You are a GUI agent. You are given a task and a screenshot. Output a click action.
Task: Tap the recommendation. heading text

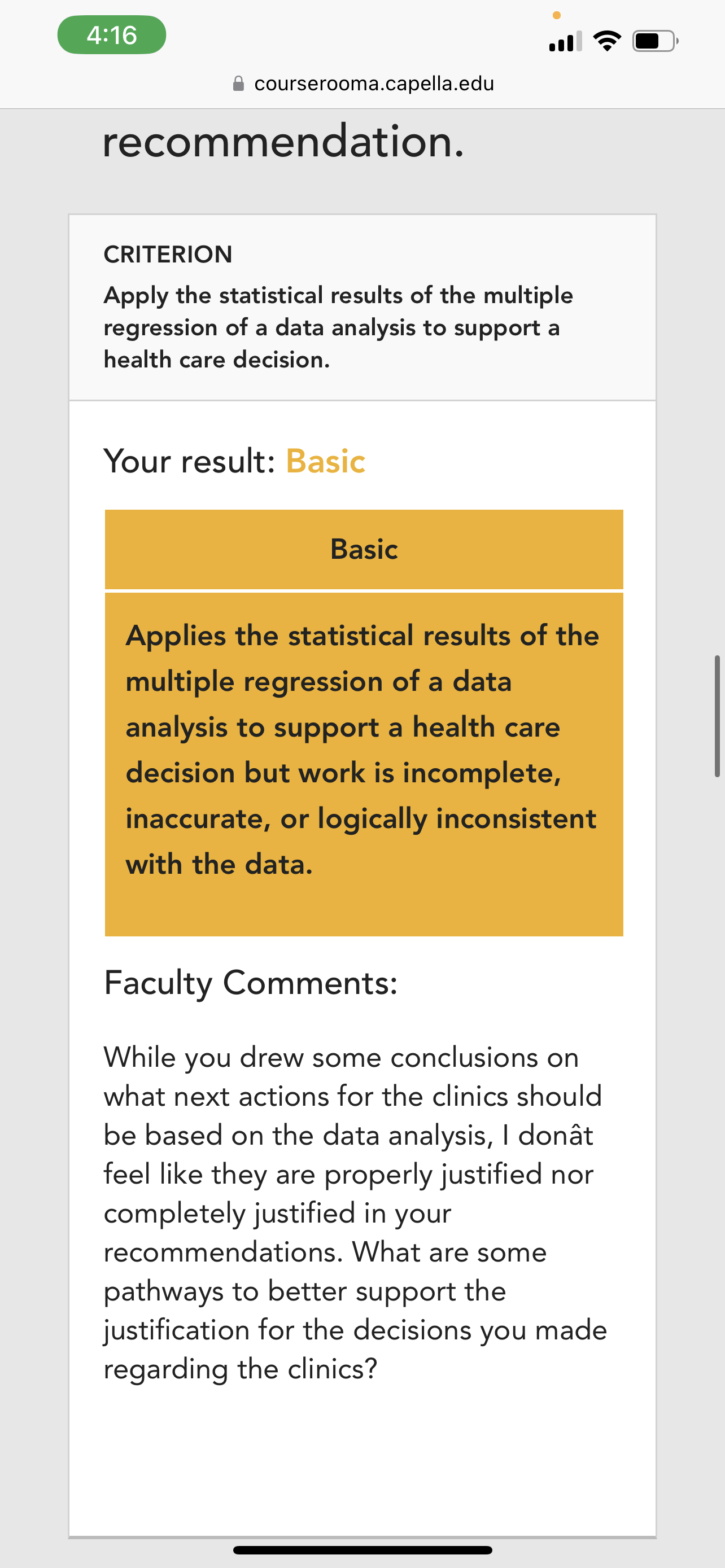coord(283,141)
